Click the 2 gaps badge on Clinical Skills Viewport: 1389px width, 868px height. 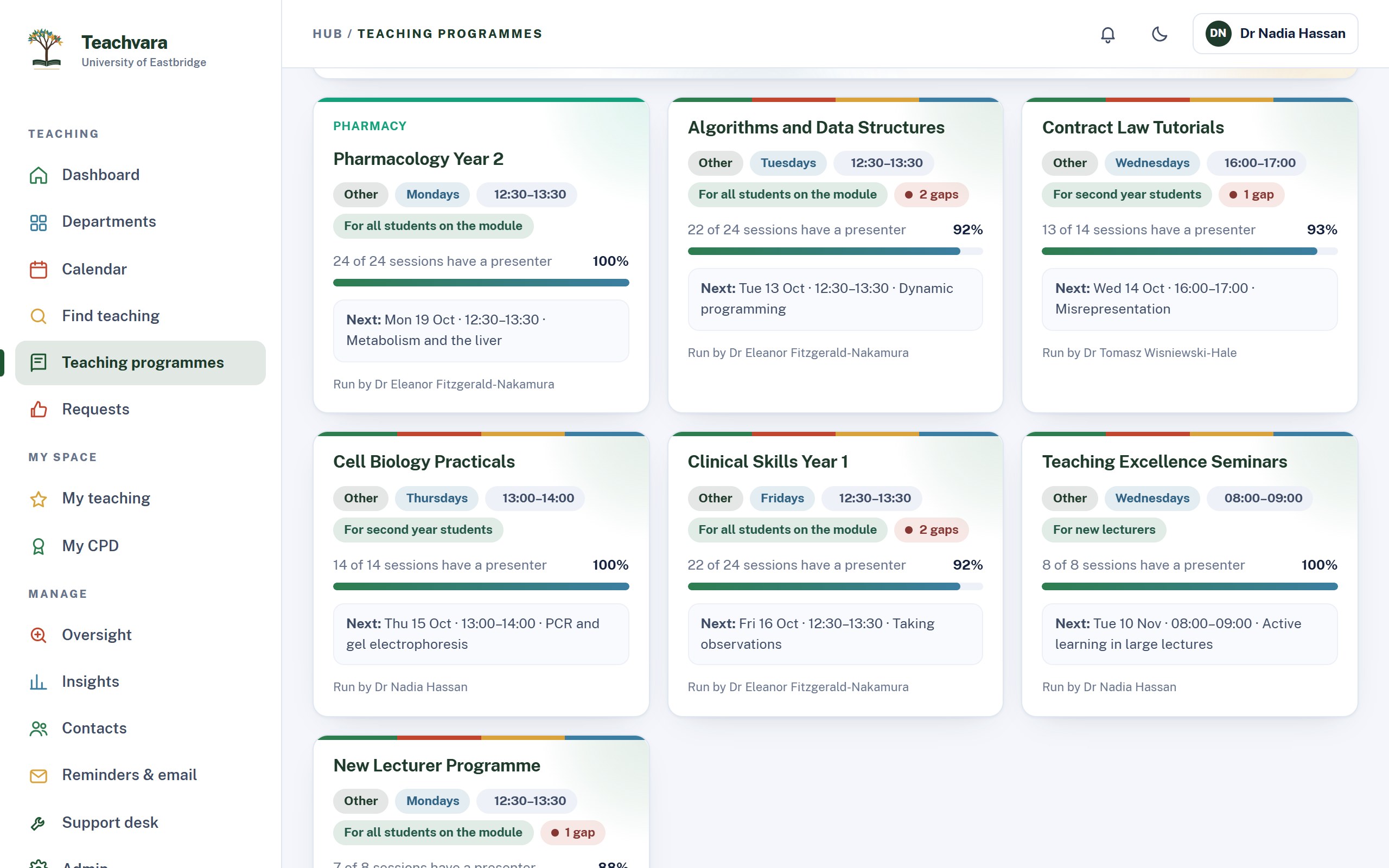pos(931,530)
